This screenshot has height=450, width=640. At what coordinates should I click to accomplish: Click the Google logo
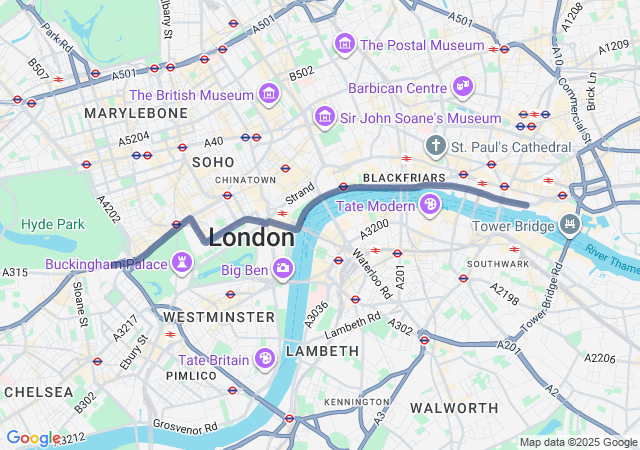coord(33,438)
